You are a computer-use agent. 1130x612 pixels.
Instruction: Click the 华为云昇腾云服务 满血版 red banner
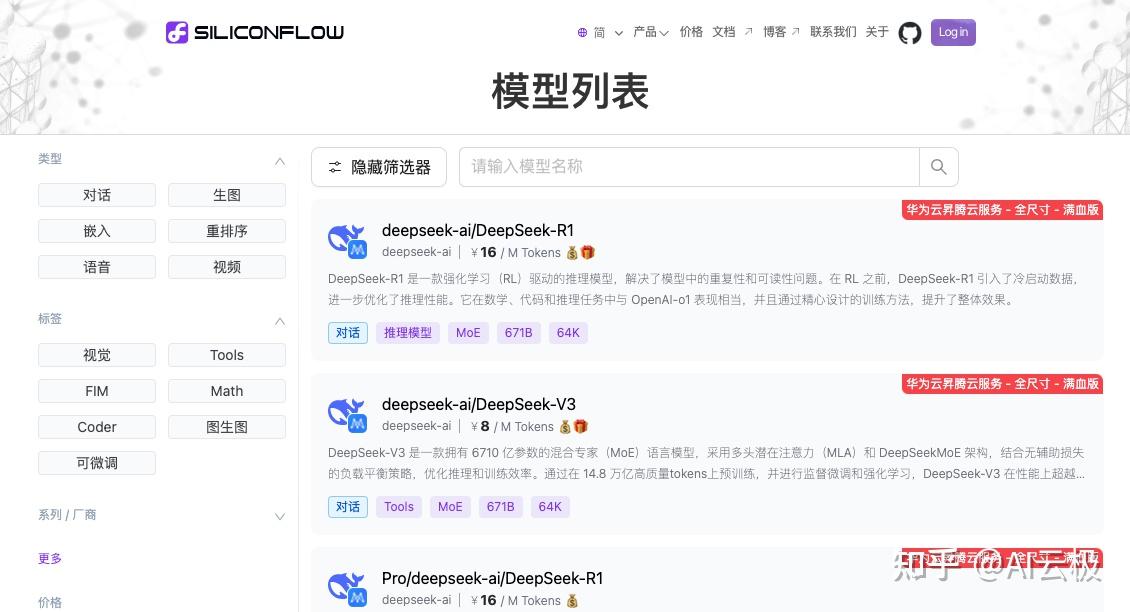point(1002,210)
